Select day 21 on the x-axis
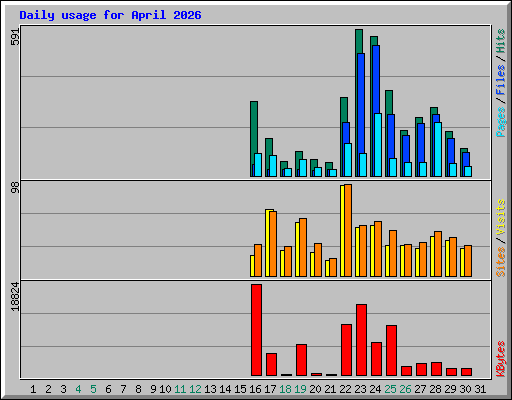The height and width of the screenshot is (400, 512). 330,389
